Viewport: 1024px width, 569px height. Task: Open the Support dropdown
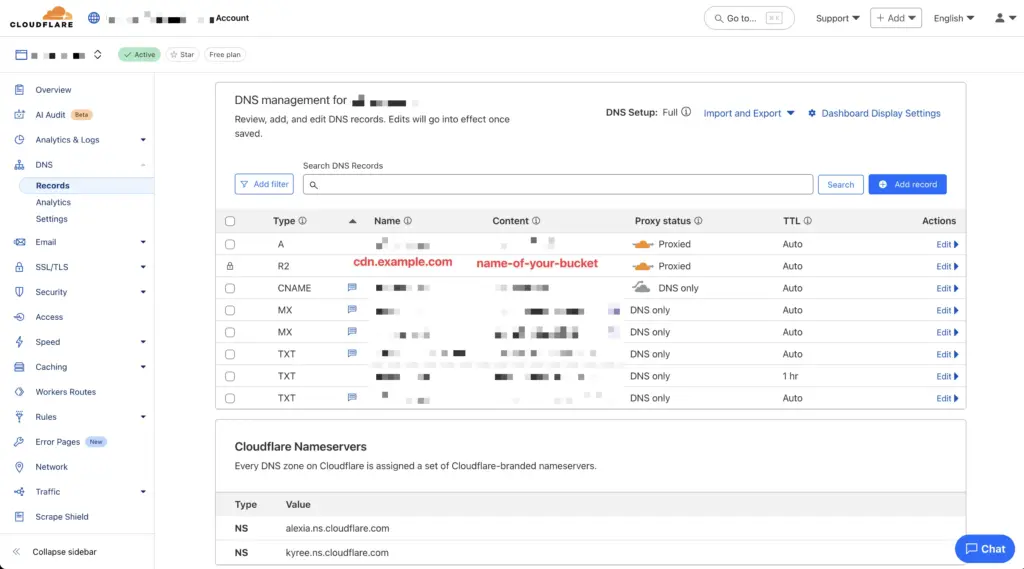point(838,18)
